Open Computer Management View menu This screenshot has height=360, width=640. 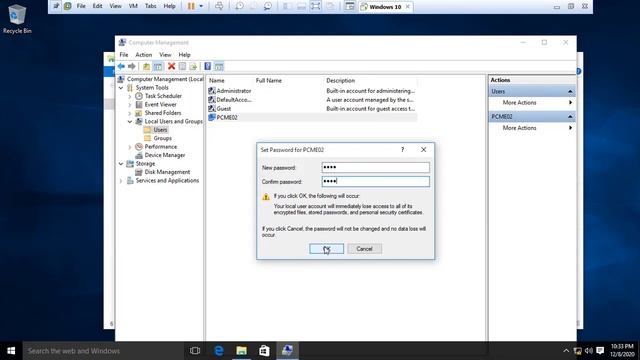coord(165,55)
